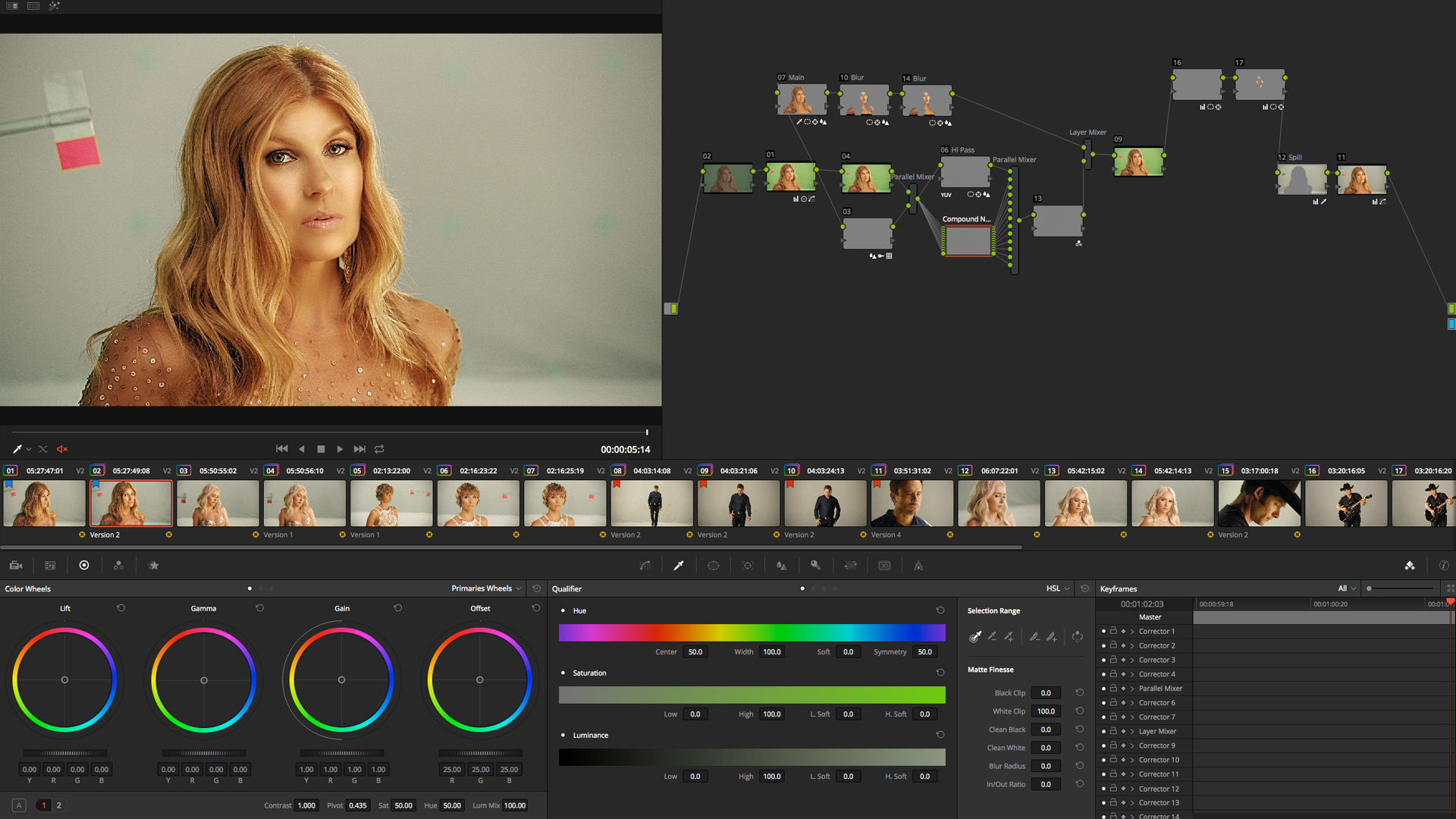The width and height of the screenshot is (1456, 819).
Task: Select clip 11 thumbnail in timeline
Action: [912, 504]
